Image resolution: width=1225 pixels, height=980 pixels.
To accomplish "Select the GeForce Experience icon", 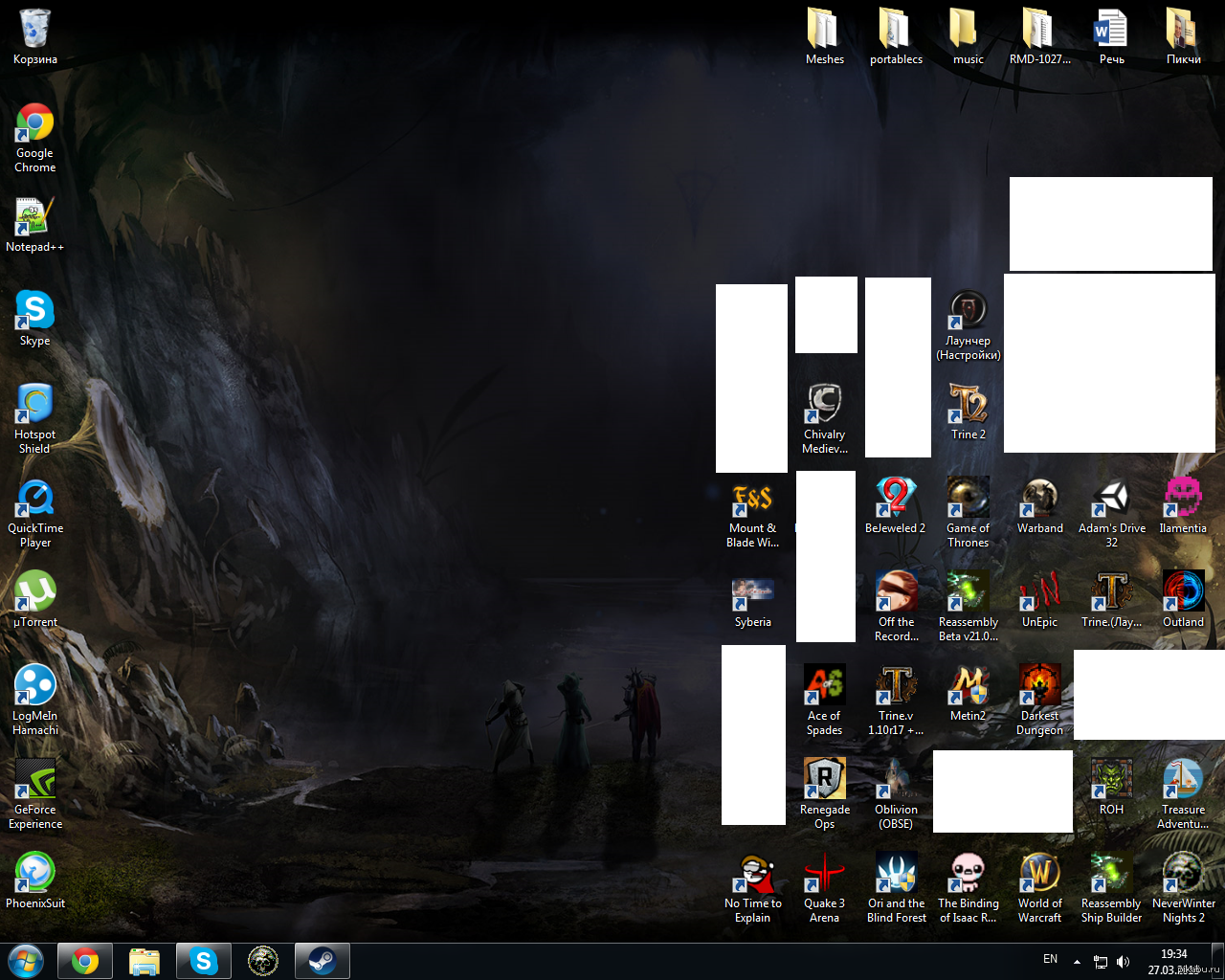I will click(34, 779).
